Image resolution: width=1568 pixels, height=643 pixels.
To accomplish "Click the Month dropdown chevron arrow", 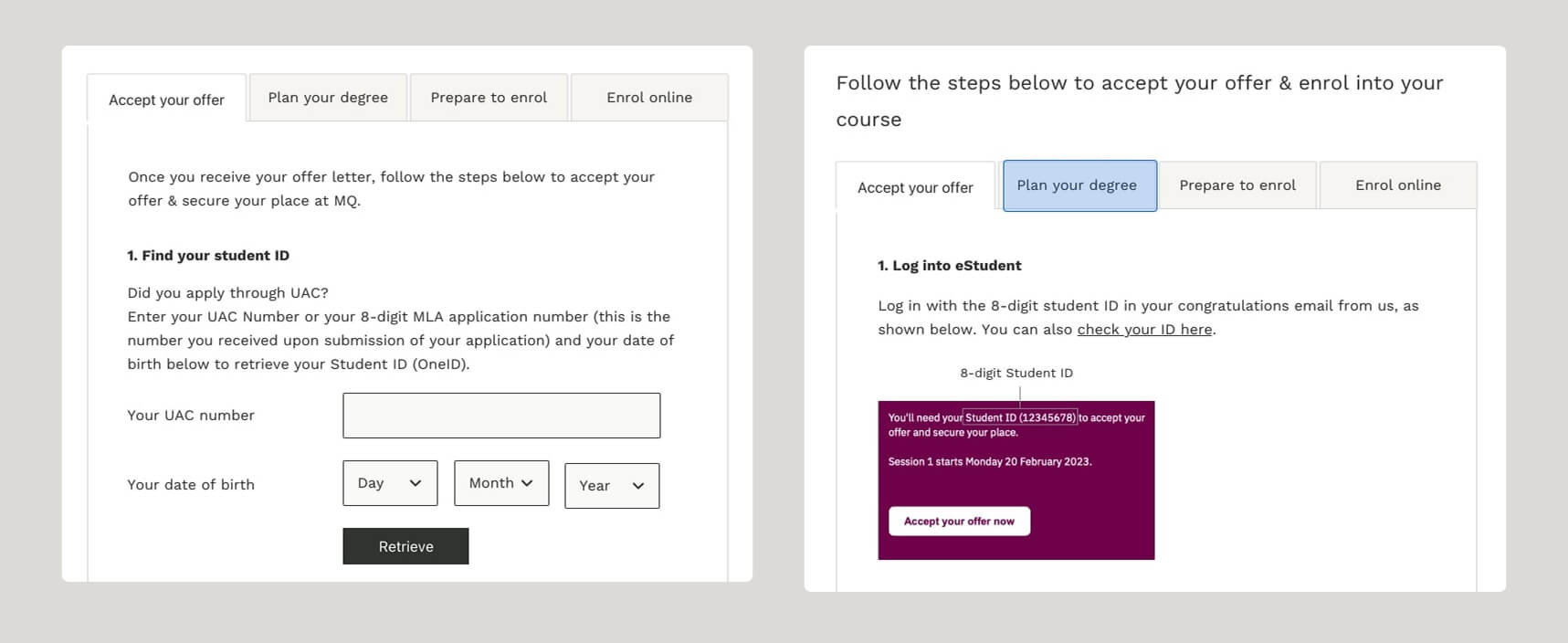I will (x=527, y=483).
